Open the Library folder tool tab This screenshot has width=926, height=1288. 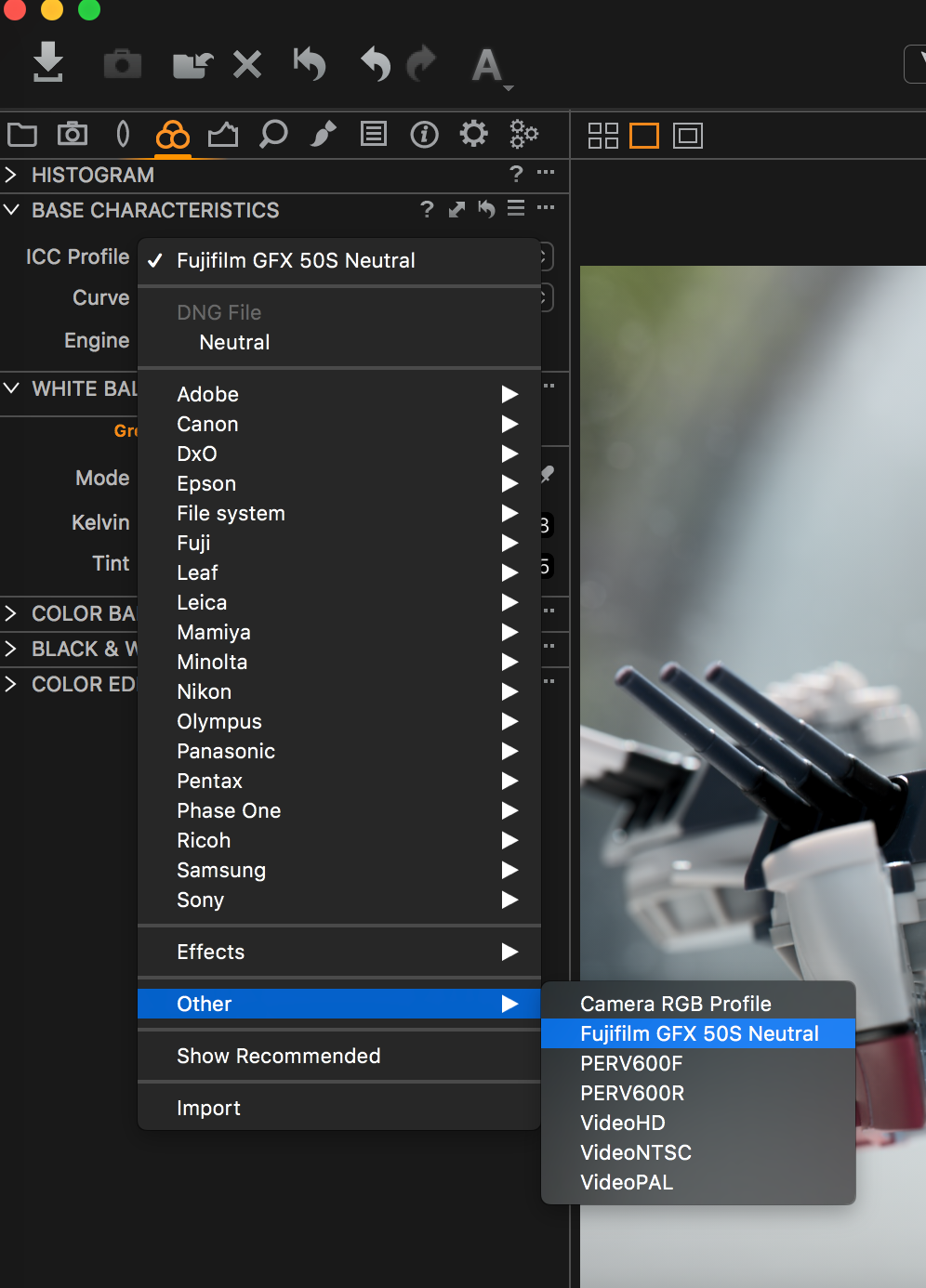click(22, 135)
